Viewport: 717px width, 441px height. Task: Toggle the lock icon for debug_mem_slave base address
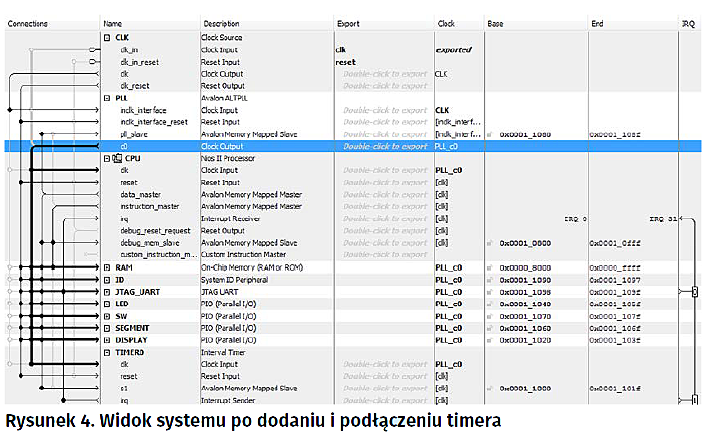pyautogui.click(x=490, y=243)
